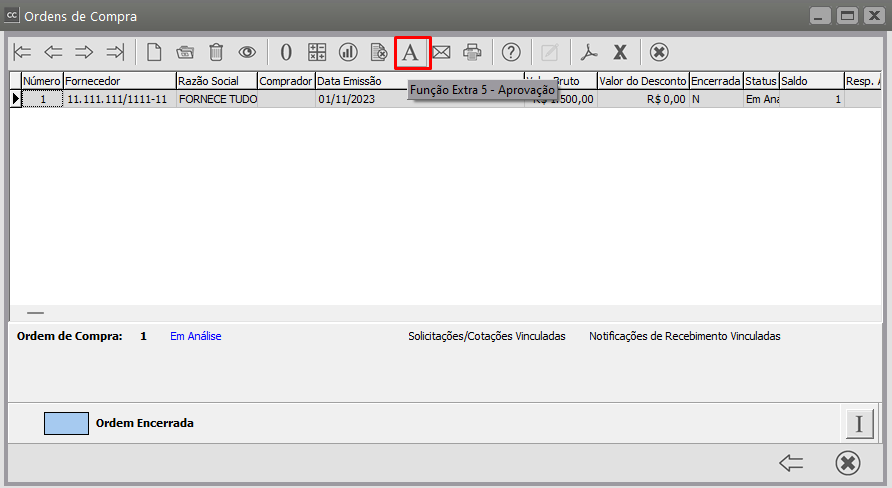Click the chart report icon

348,52
